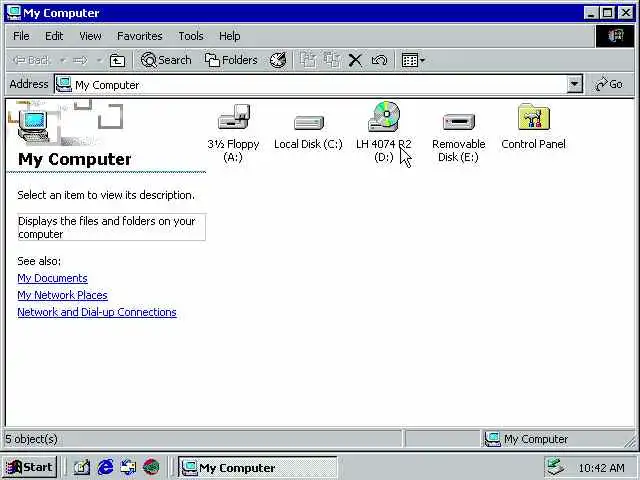
Task: Go back using the Back toolbar button
Action: click(32, 60)
